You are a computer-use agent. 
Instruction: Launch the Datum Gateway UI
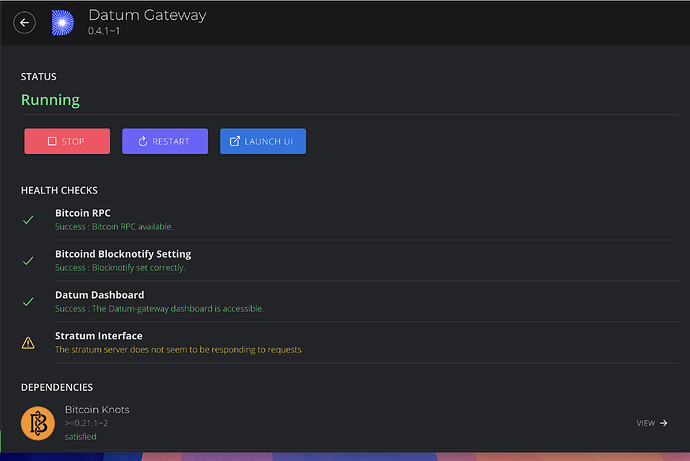tap(263, 141)
